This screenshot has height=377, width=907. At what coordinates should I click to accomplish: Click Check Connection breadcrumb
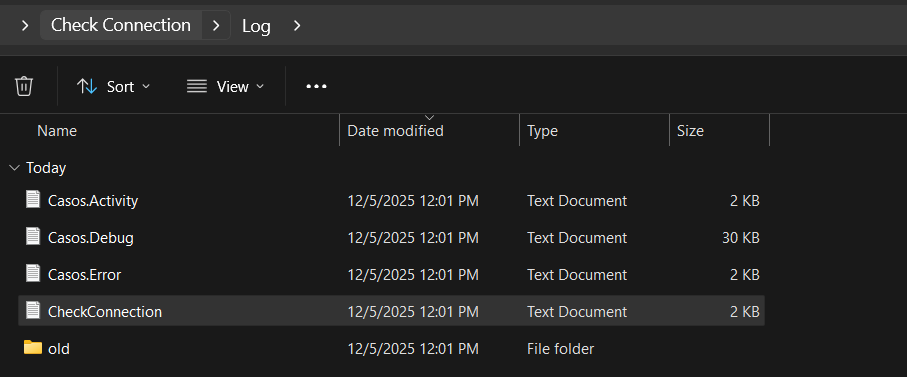tap(121, 25)
